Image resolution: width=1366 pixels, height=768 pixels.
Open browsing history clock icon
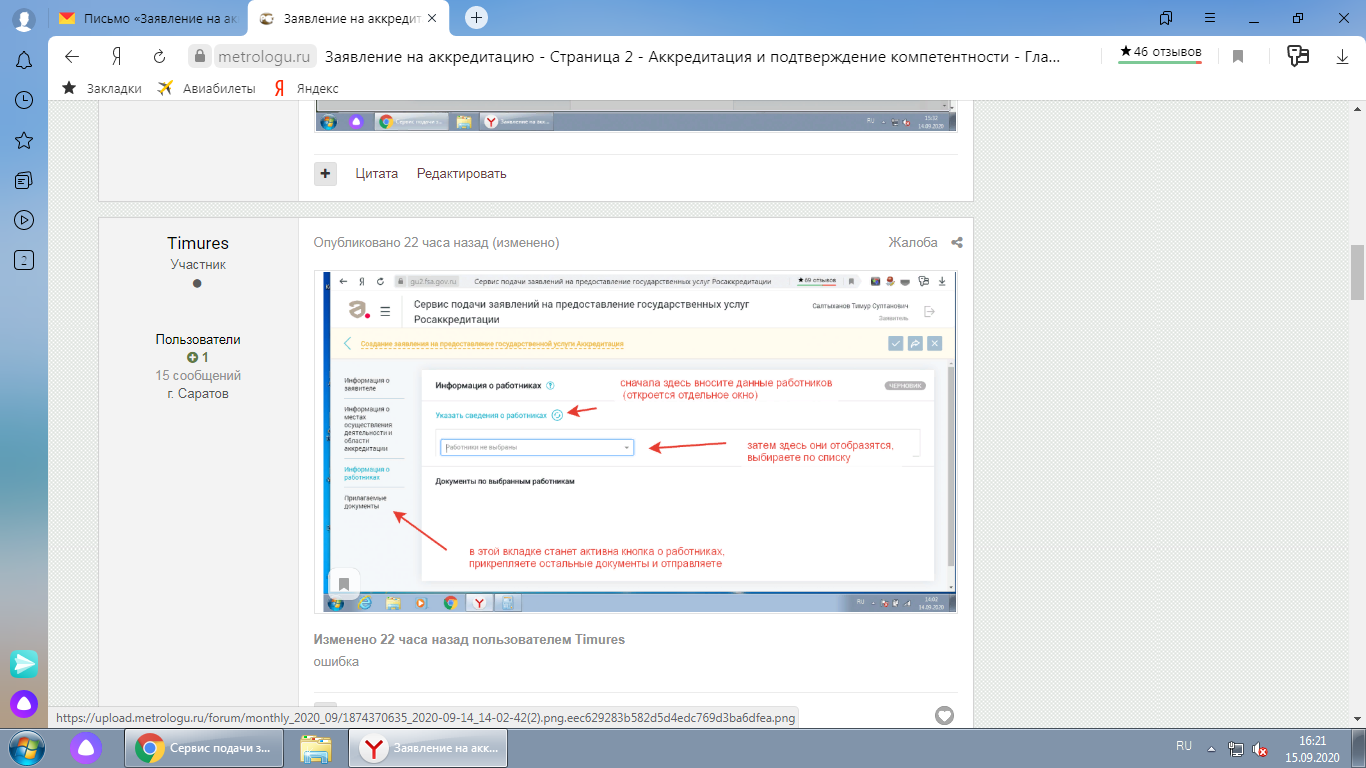24,100
